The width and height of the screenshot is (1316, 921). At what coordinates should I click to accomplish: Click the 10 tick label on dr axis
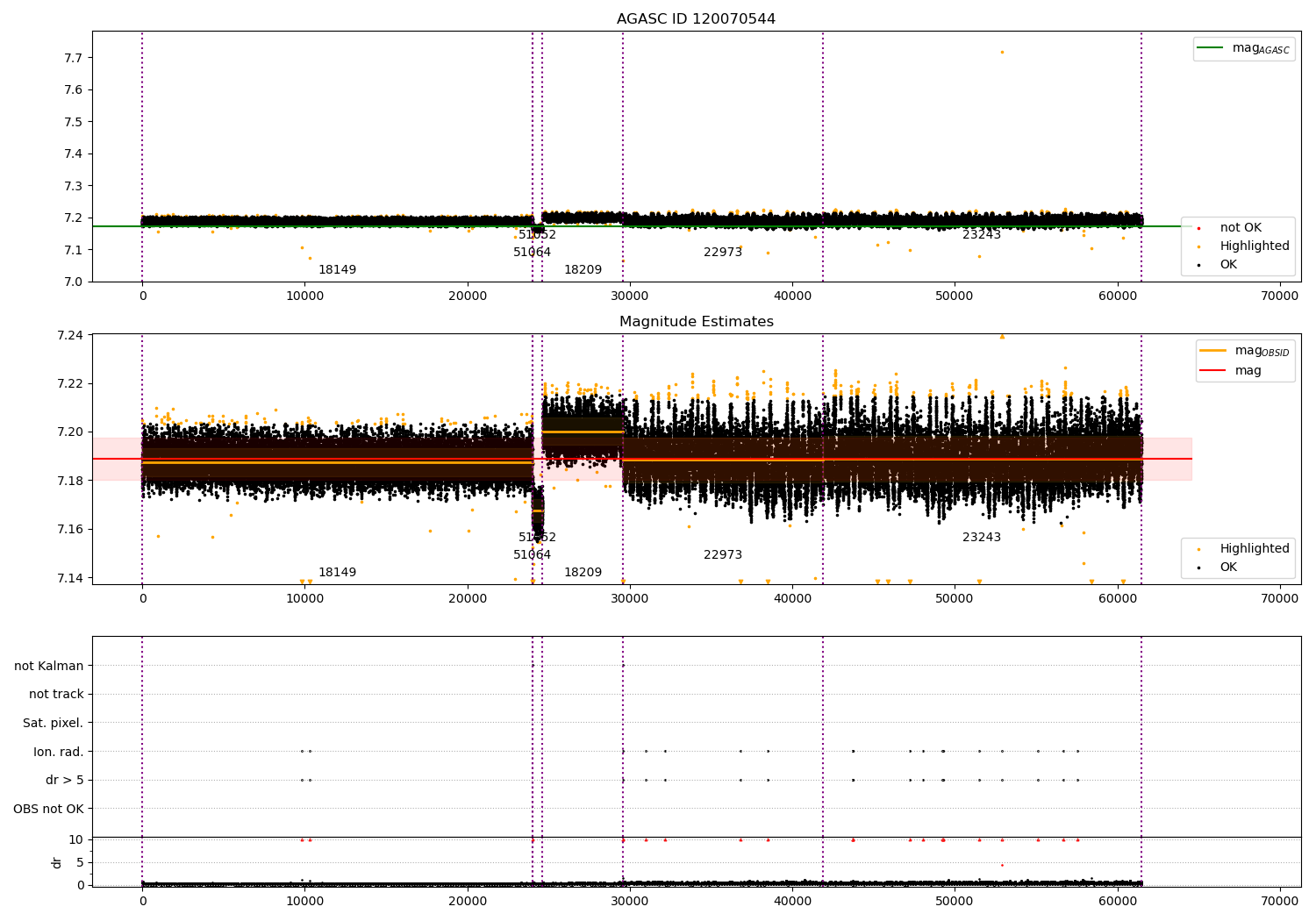point(76,839)
